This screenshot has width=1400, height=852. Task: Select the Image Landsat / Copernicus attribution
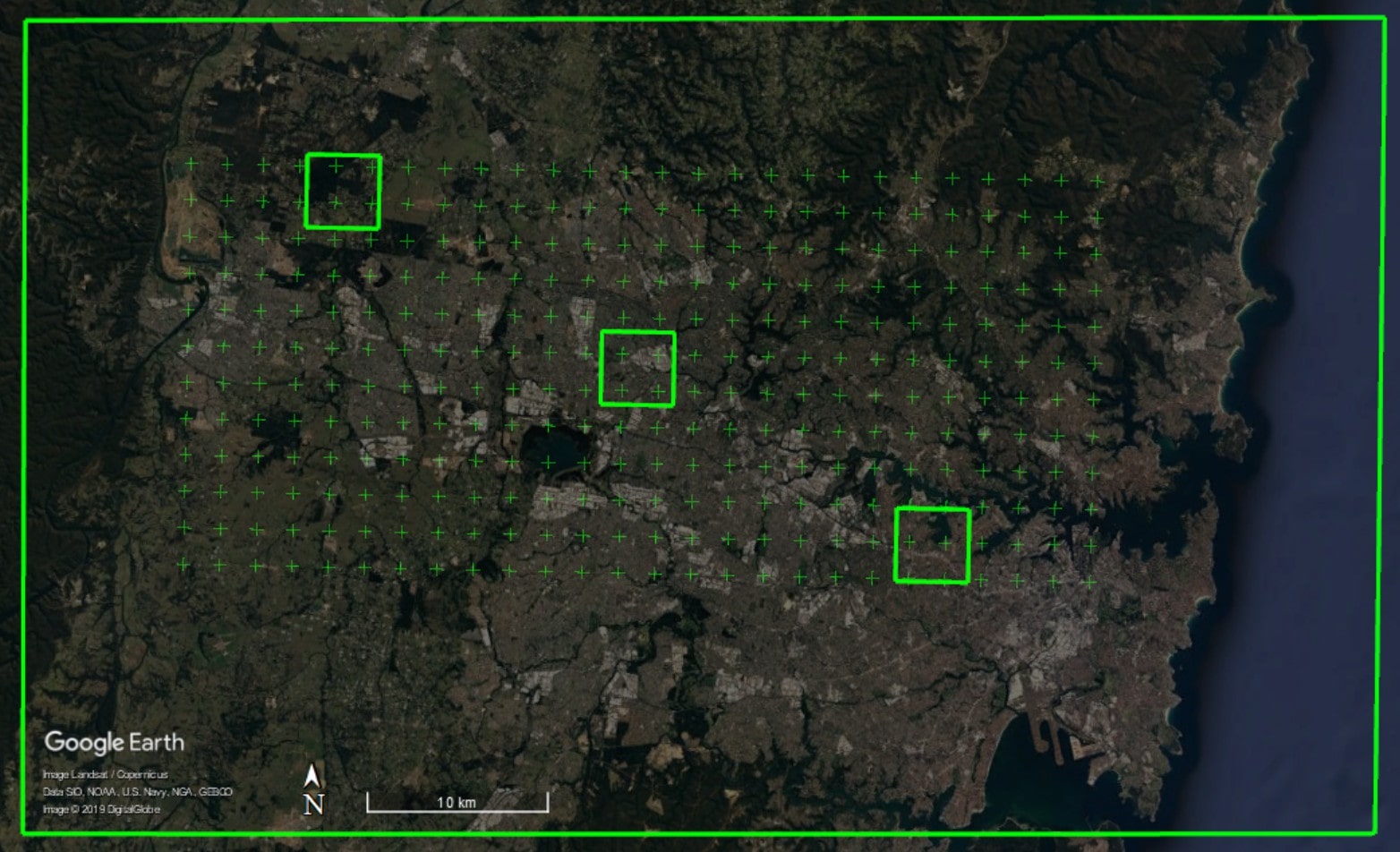(x=105, y=775)
